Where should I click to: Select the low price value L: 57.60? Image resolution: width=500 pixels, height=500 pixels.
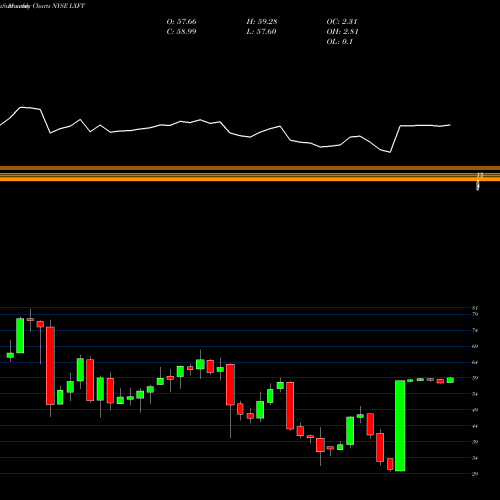(261, 32)
